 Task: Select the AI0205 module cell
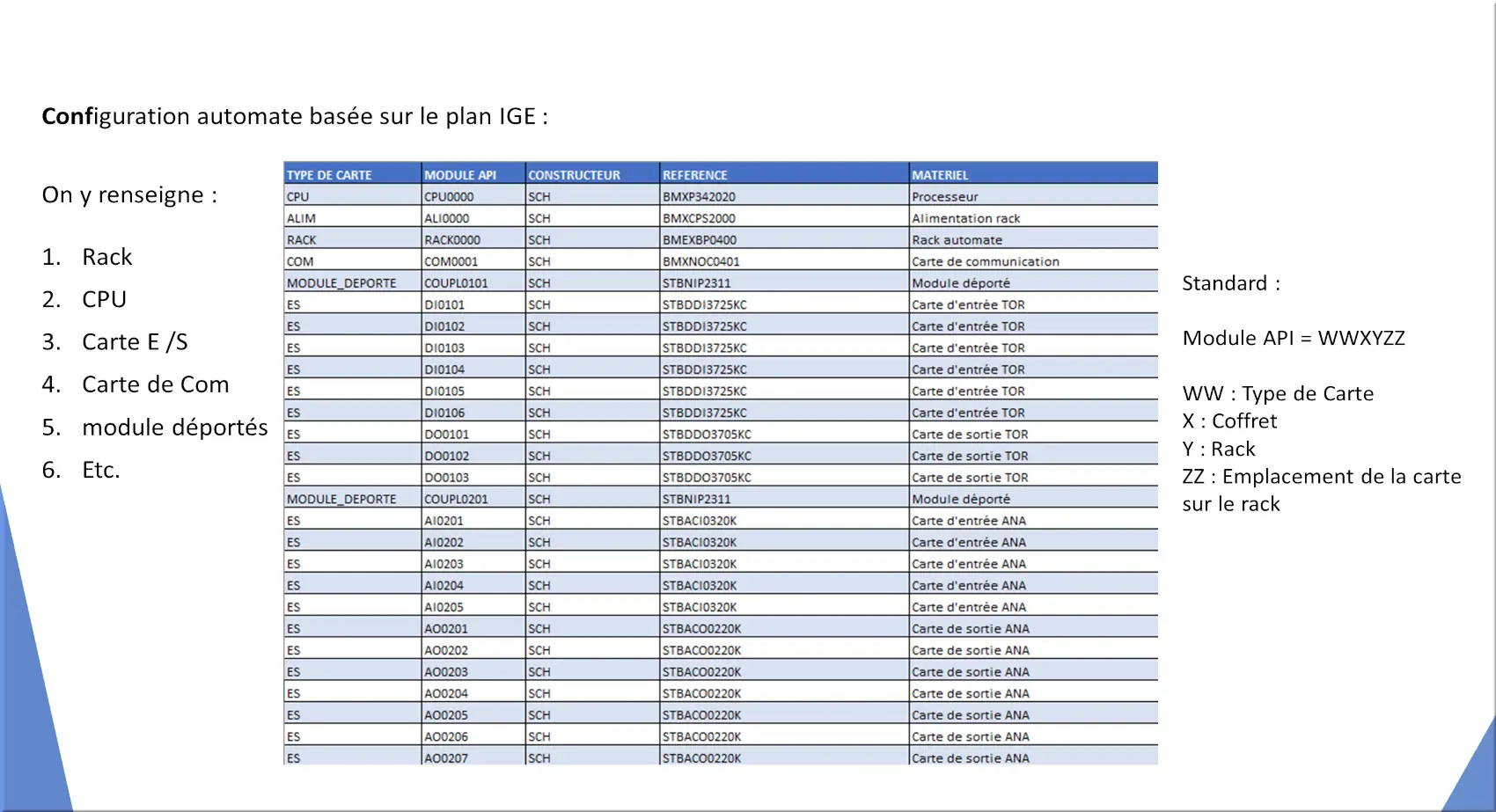[x=473, y=607]
